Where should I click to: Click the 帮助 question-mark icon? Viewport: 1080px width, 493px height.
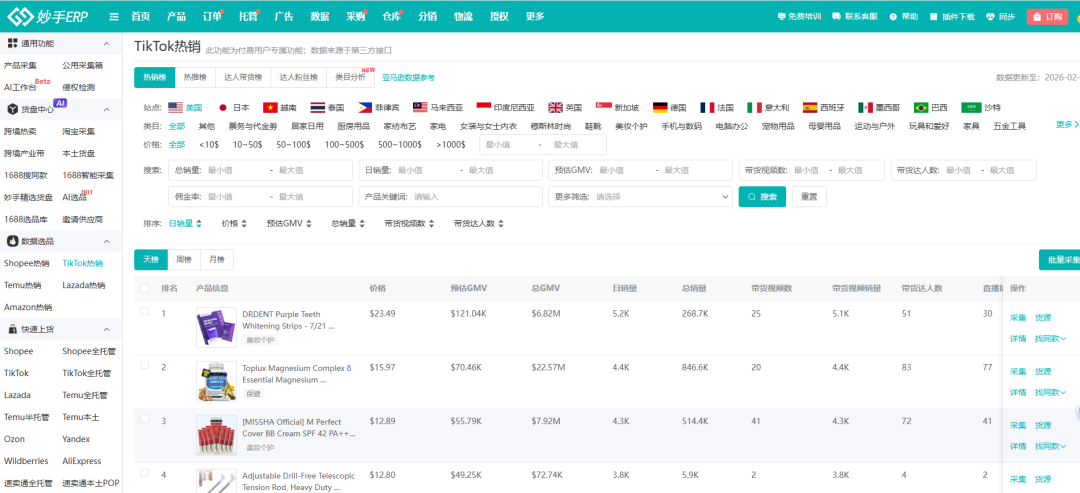tap(893, 17)
